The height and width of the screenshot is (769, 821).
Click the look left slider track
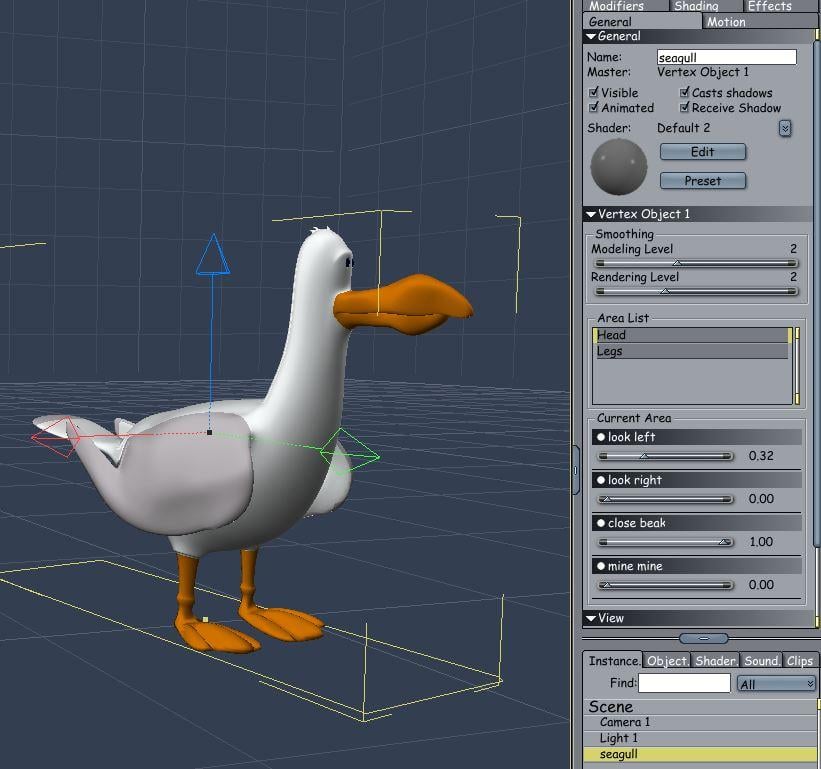pyautogui.click(x=665, y=456)
